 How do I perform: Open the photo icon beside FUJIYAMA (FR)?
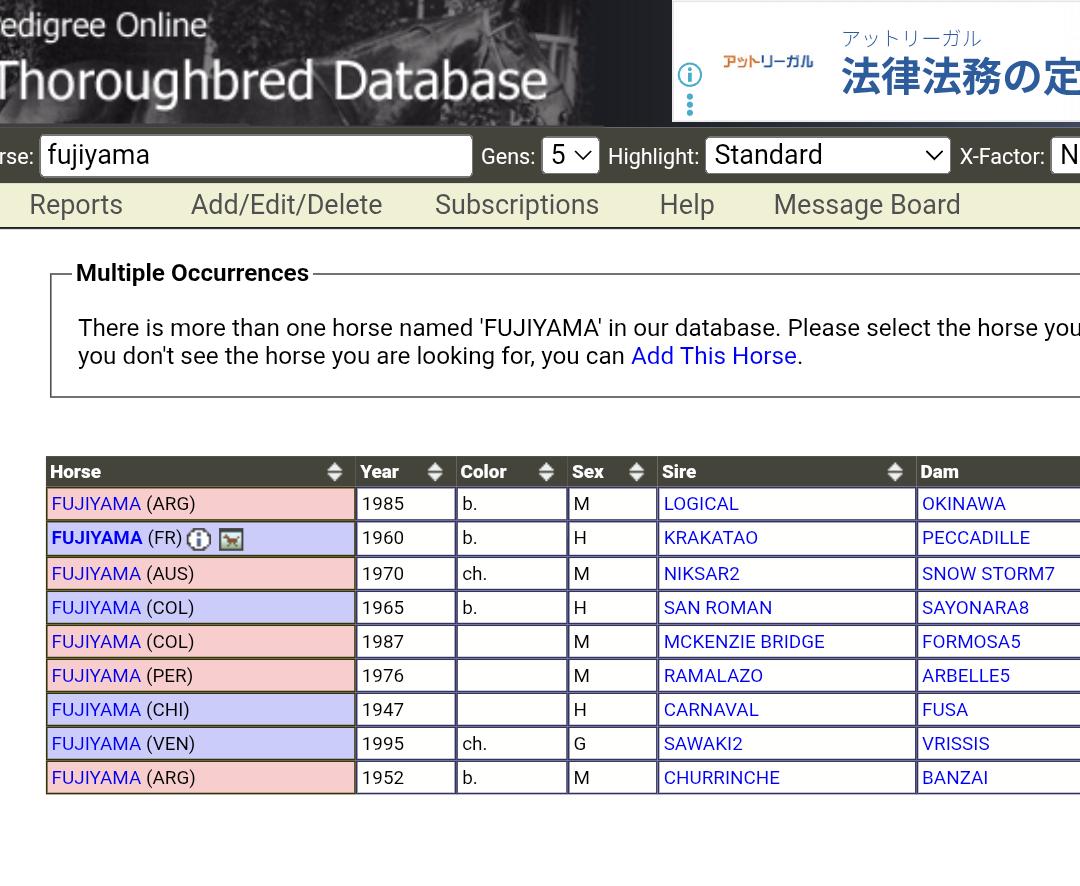pos(231,539)
